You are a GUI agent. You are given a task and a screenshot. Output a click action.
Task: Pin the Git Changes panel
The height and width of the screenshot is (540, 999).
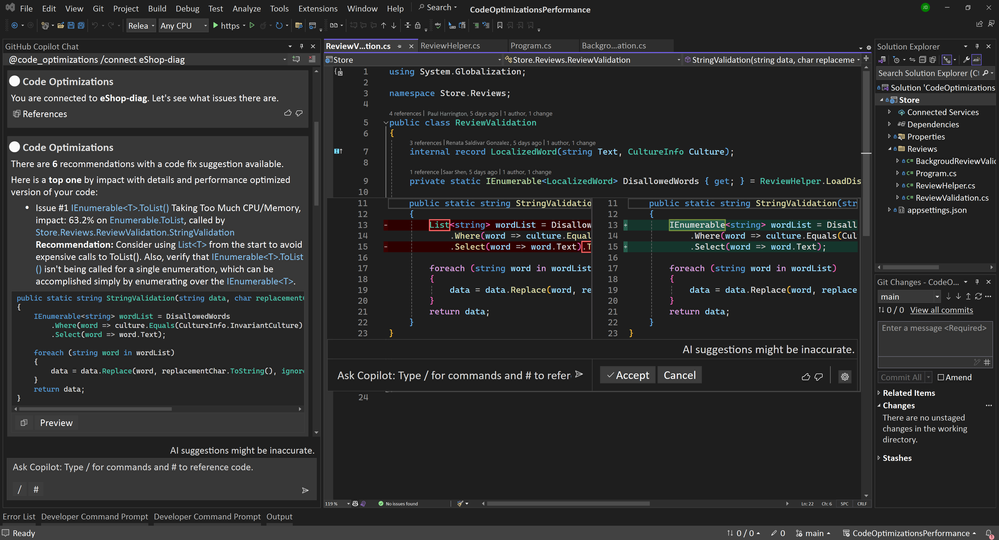[x=977, y=281]
